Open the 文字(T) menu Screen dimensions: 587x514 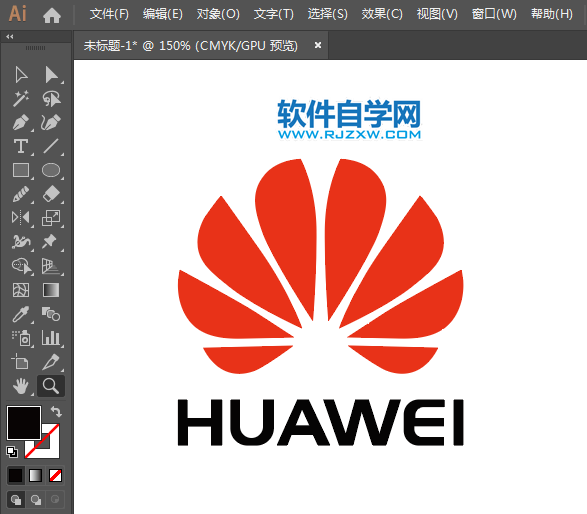274,14
